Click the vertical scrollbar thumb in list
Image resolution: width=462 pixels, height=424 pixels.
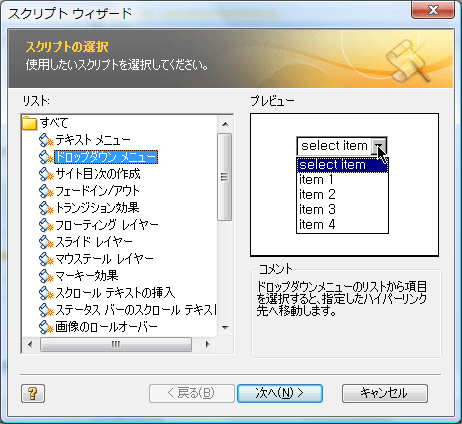tap(225, 177)
